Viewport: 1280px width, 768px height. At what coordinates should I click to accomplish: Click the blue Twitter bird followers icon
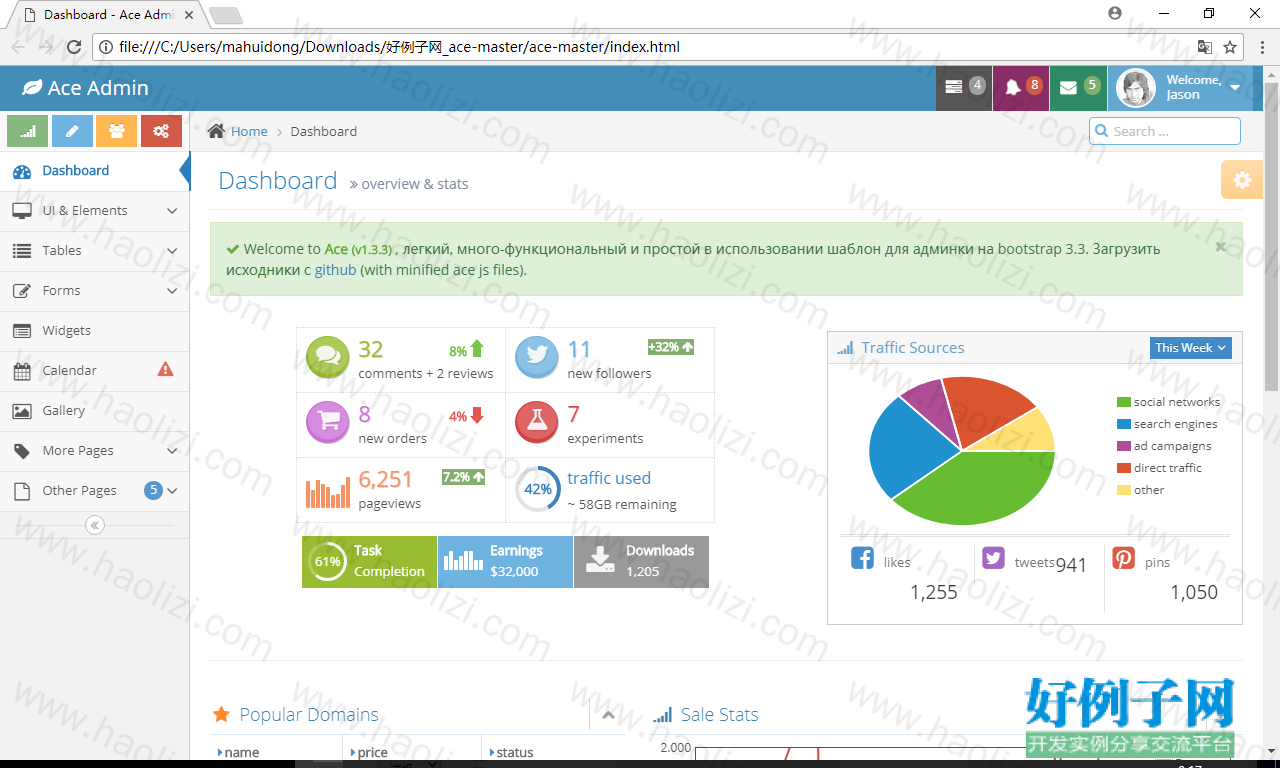coord(536,358)
